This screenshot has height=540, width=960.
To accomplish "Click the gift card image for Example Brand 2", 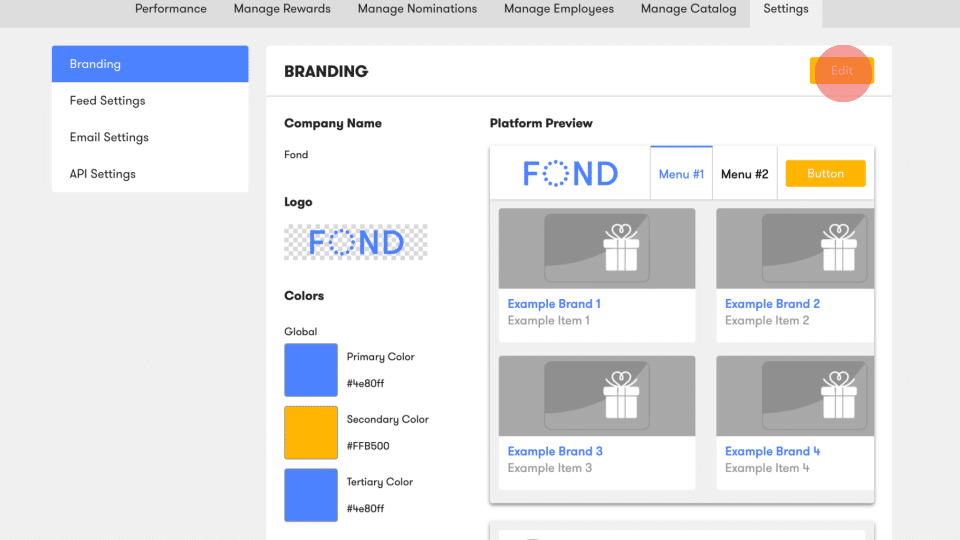I will [795, 249].
